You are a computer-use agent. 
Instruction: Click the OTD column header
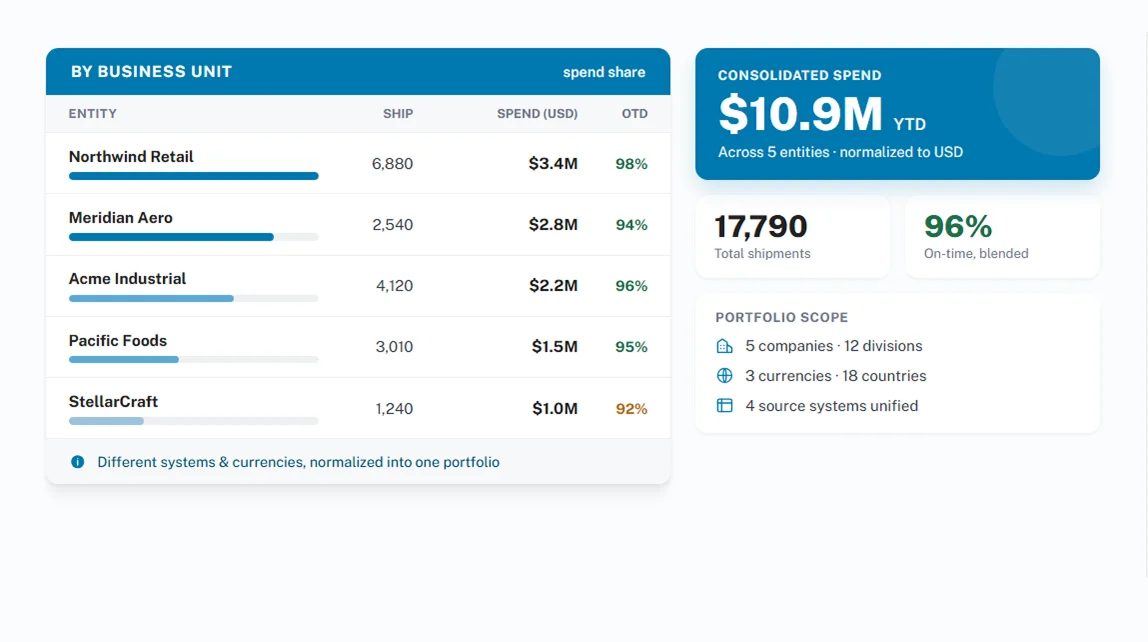pos(635,113)
